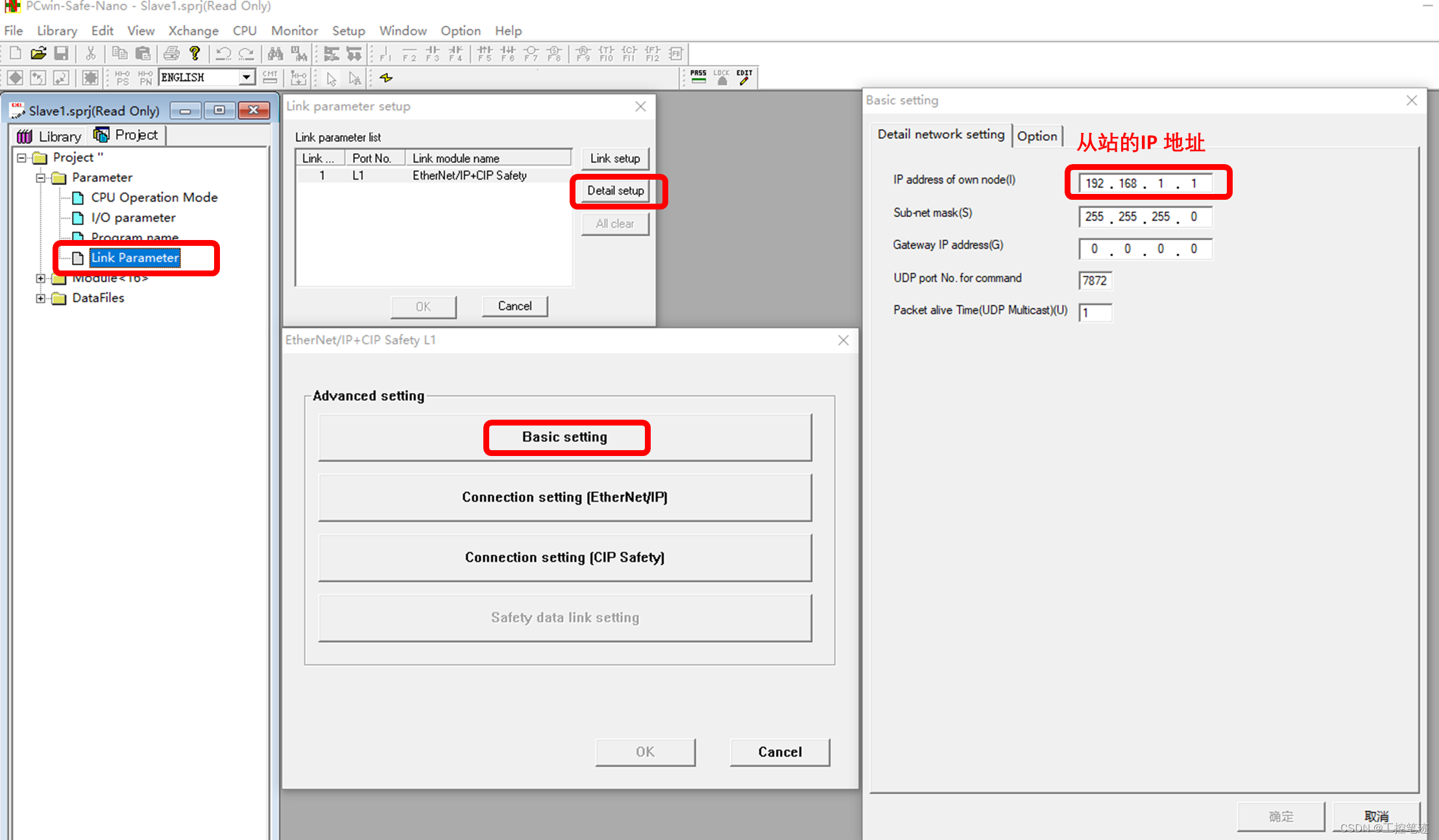Click the EDIT pencil toolbar icon
The height and width of the screenshot is (840, 1439).
click(x=744, y=77)
